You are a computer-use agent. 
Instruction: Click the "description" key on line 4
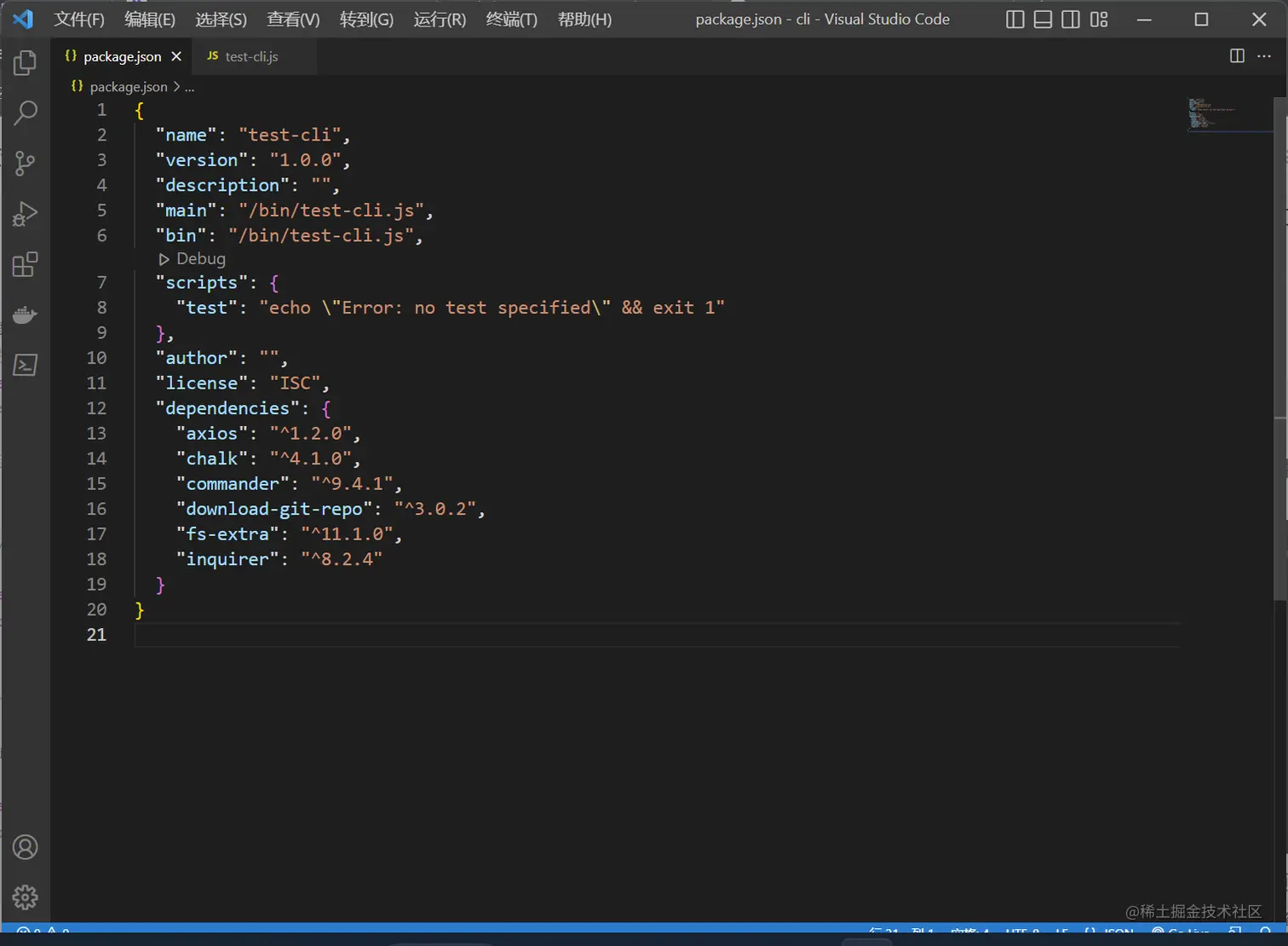[x=222, y=185]
